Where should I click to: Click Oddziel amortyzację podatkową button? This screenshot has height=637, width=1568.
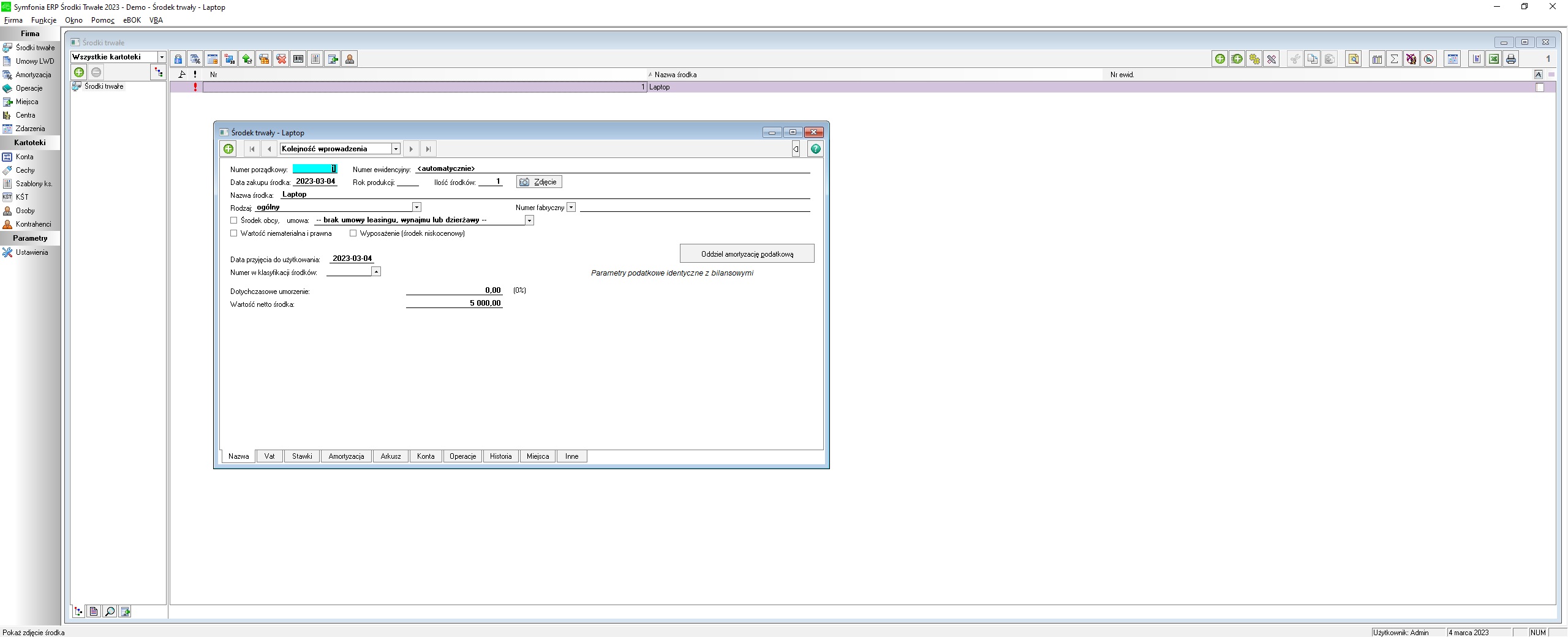tap(747, 254)
